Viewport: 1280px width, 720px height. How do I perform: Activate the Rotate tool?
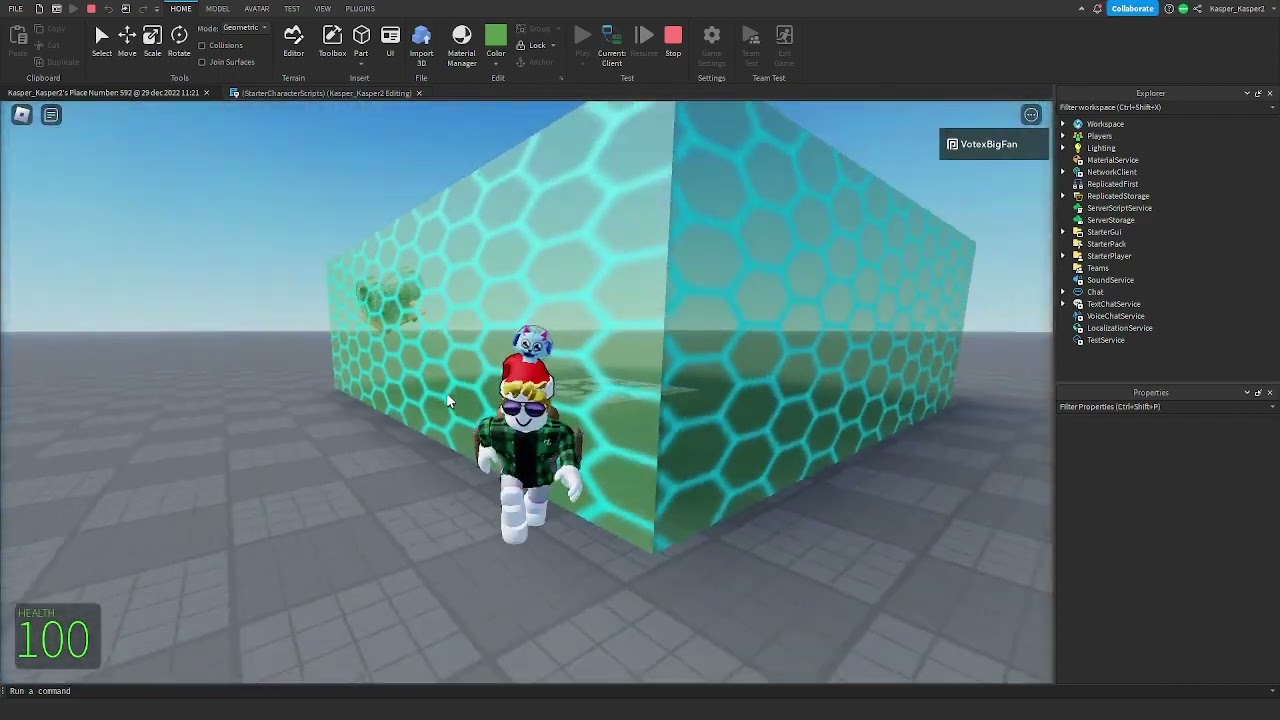coord(179,41)
